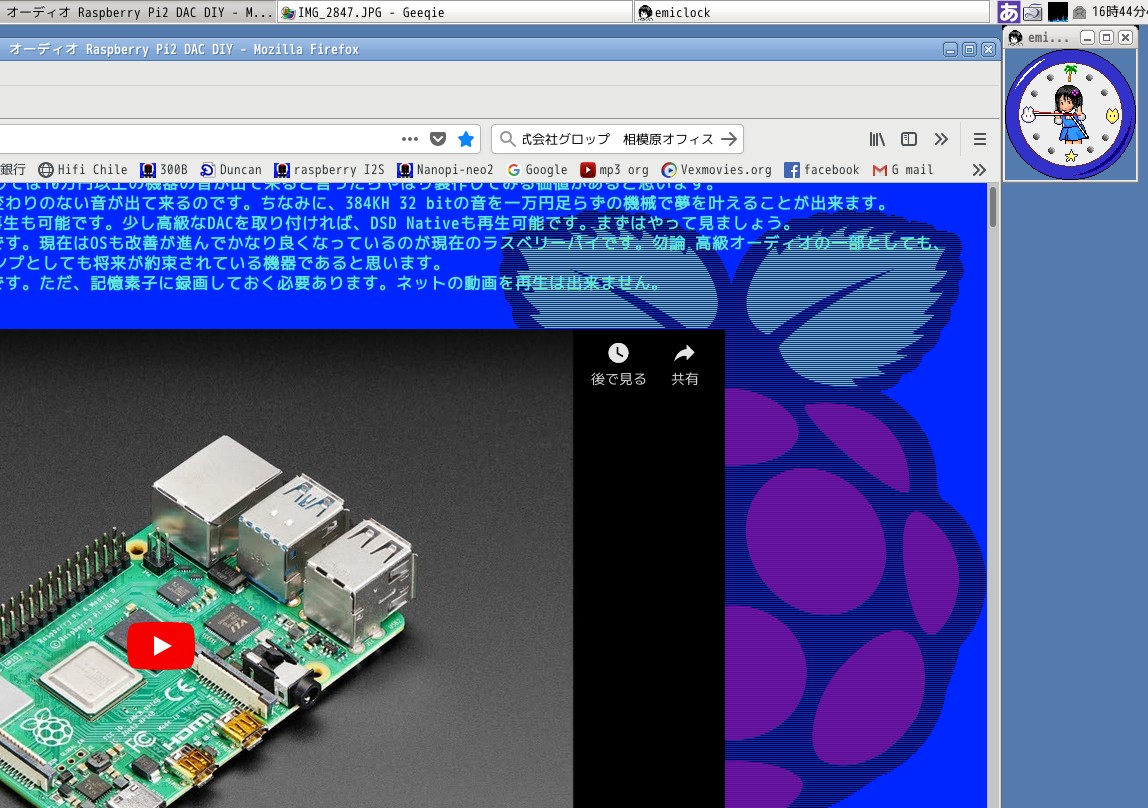Click the search go arrow button

(729, 139)
